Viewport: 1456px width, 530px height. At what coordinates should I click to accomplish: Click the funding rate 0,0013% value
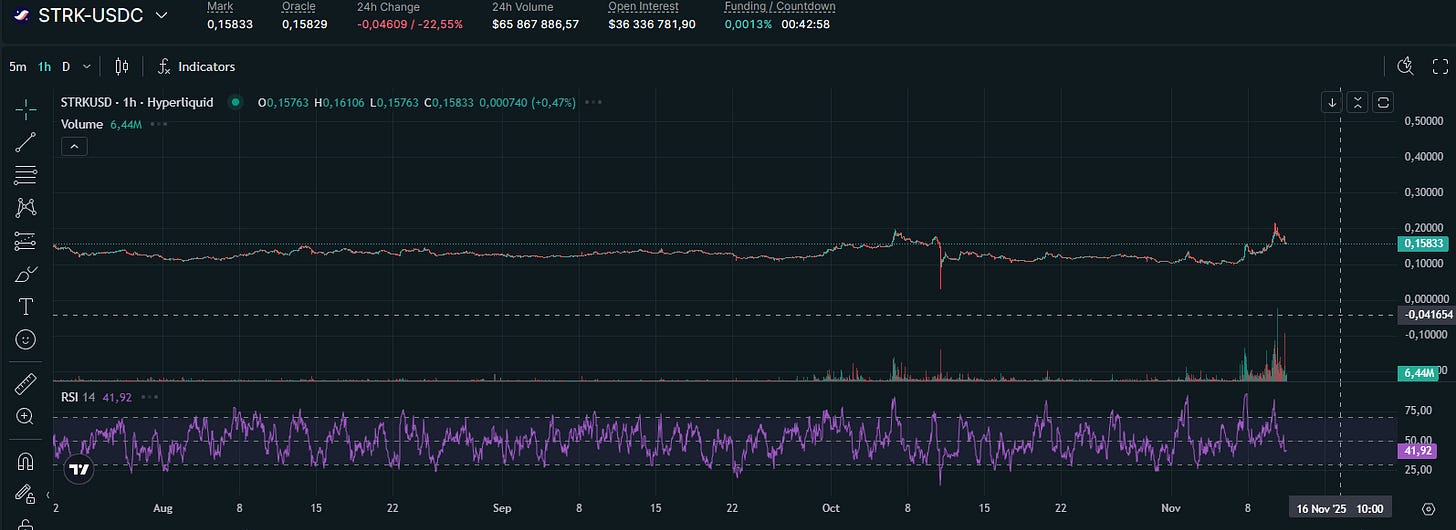click(748, 23)
